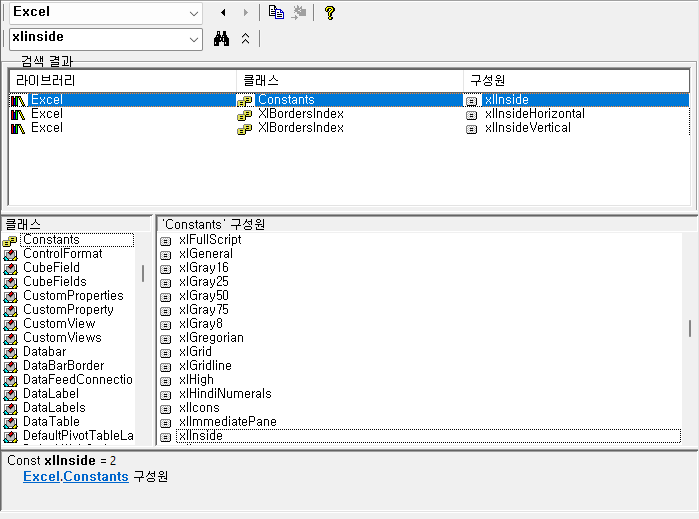Select the xlFullScript member
This screenshot has width=699, height=519.
pyautogui.click(x=210, y=239)
